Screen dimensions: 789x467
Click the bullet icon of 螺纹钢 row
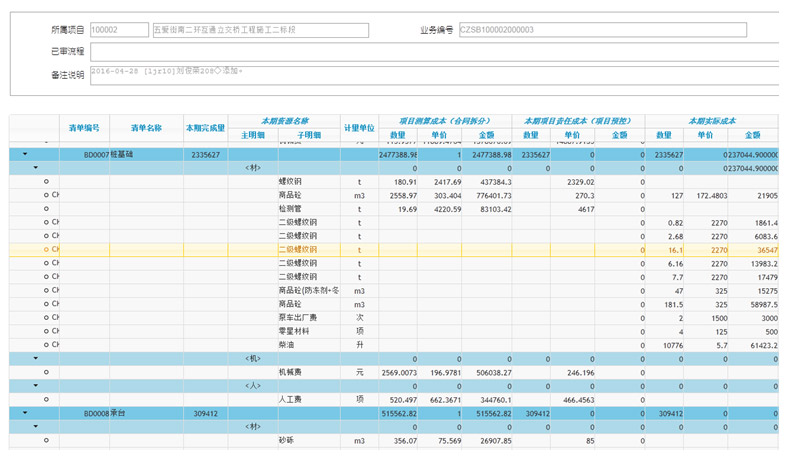point(46,181)
